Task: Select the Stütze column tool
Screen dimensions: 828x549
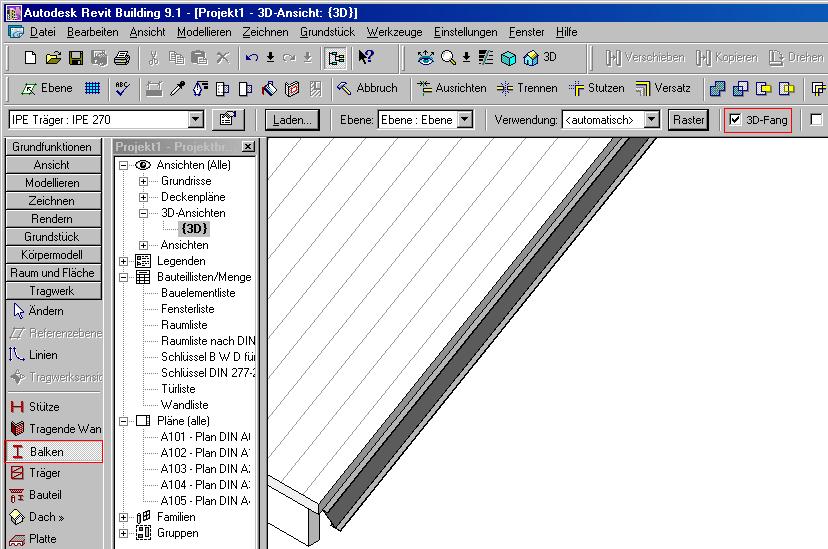Action: click(35, 406)
